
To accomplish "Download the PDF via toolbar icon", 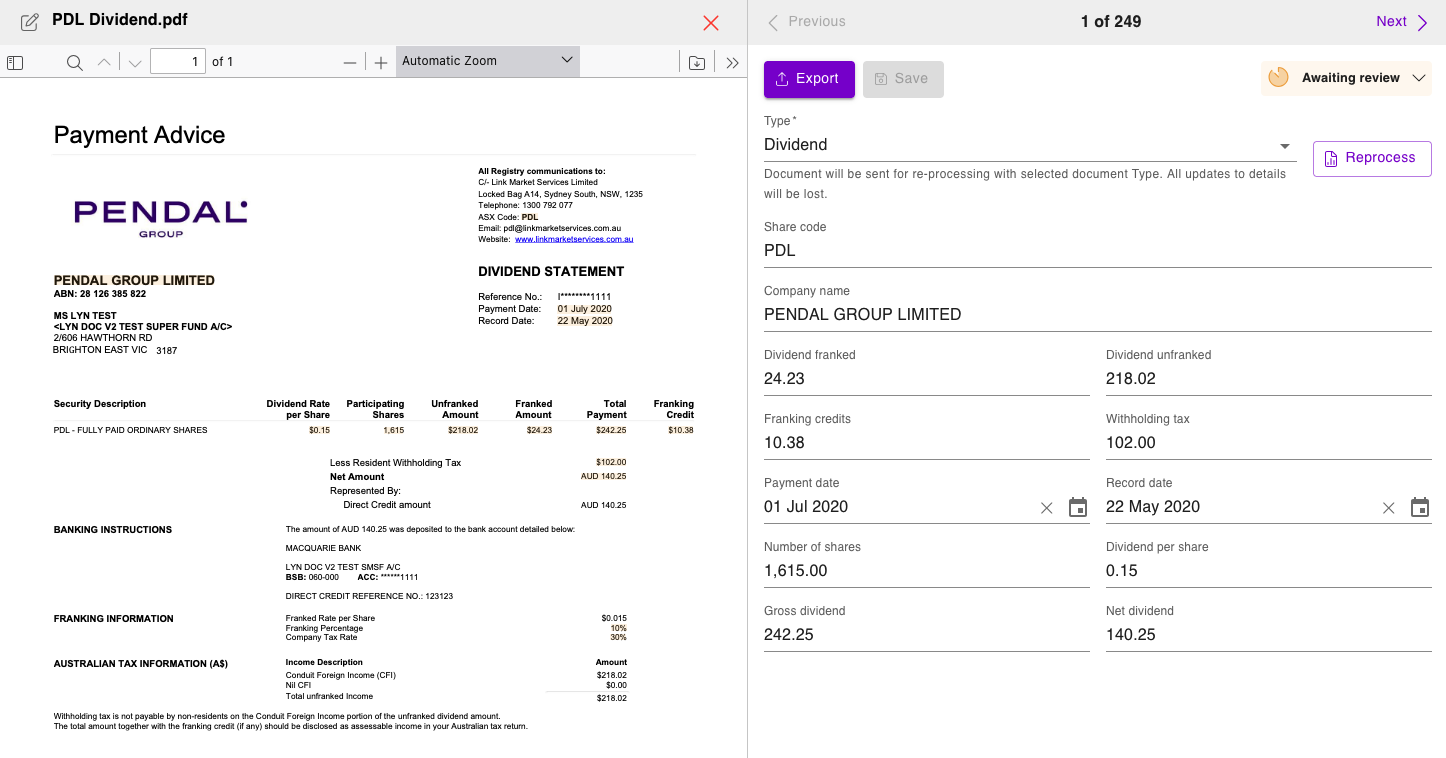I will [x=697, y=62].
